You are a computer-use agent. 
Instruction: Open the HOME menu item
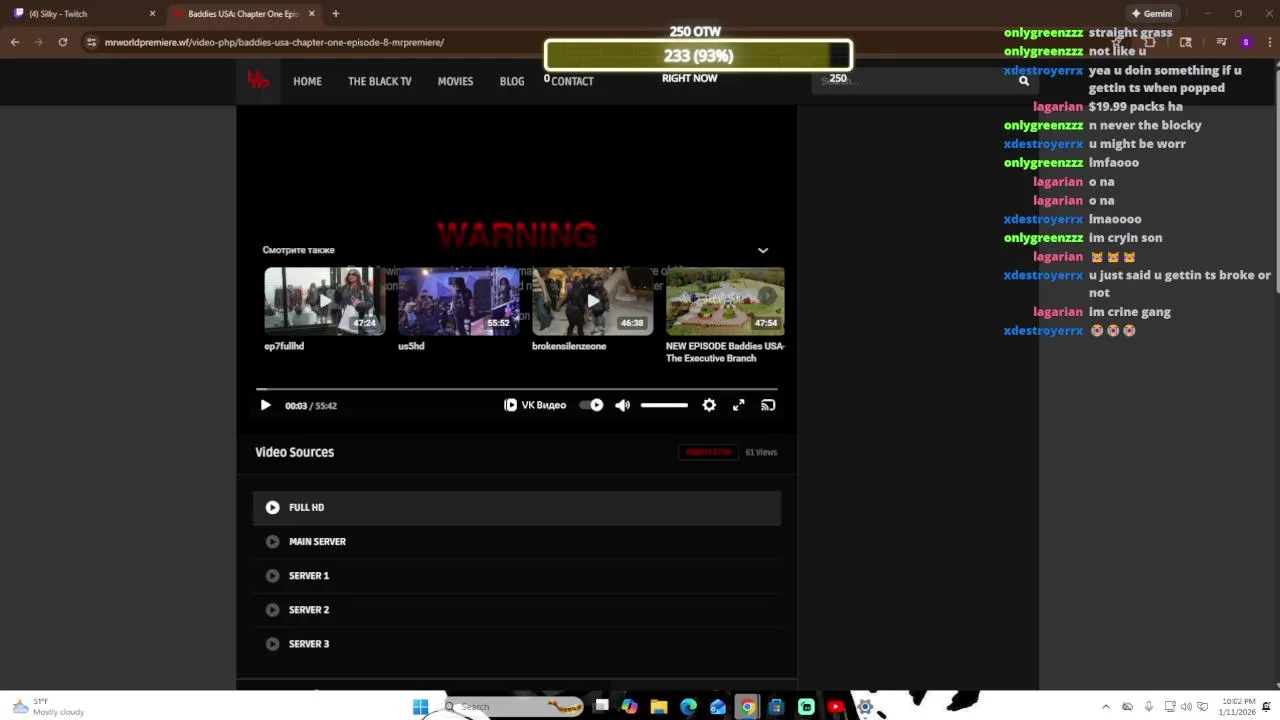[x=307, y=81]
